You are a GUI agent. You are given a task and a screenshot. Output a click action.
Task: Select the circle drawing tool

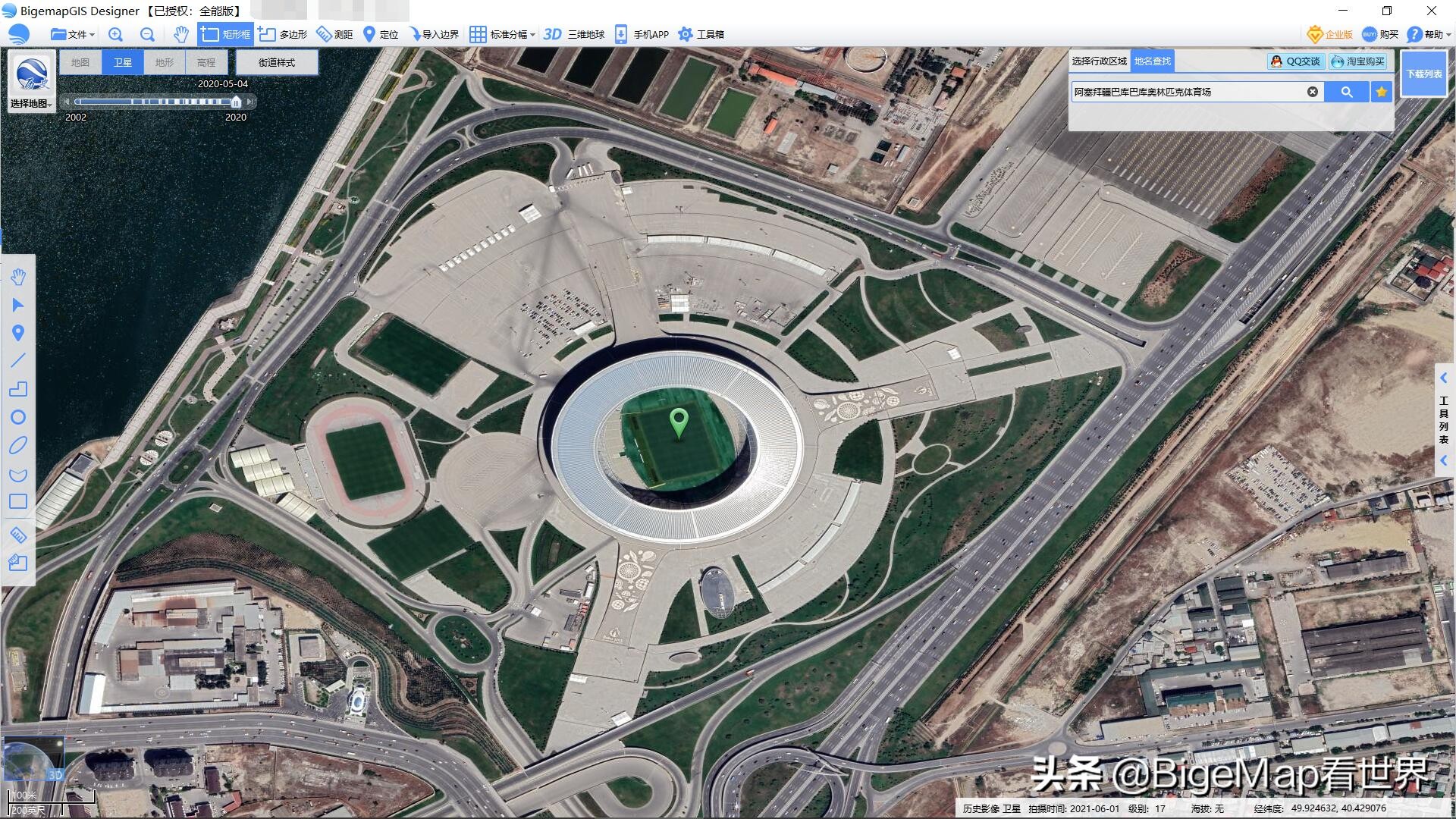pyautogui.click(x=18, y=417)
